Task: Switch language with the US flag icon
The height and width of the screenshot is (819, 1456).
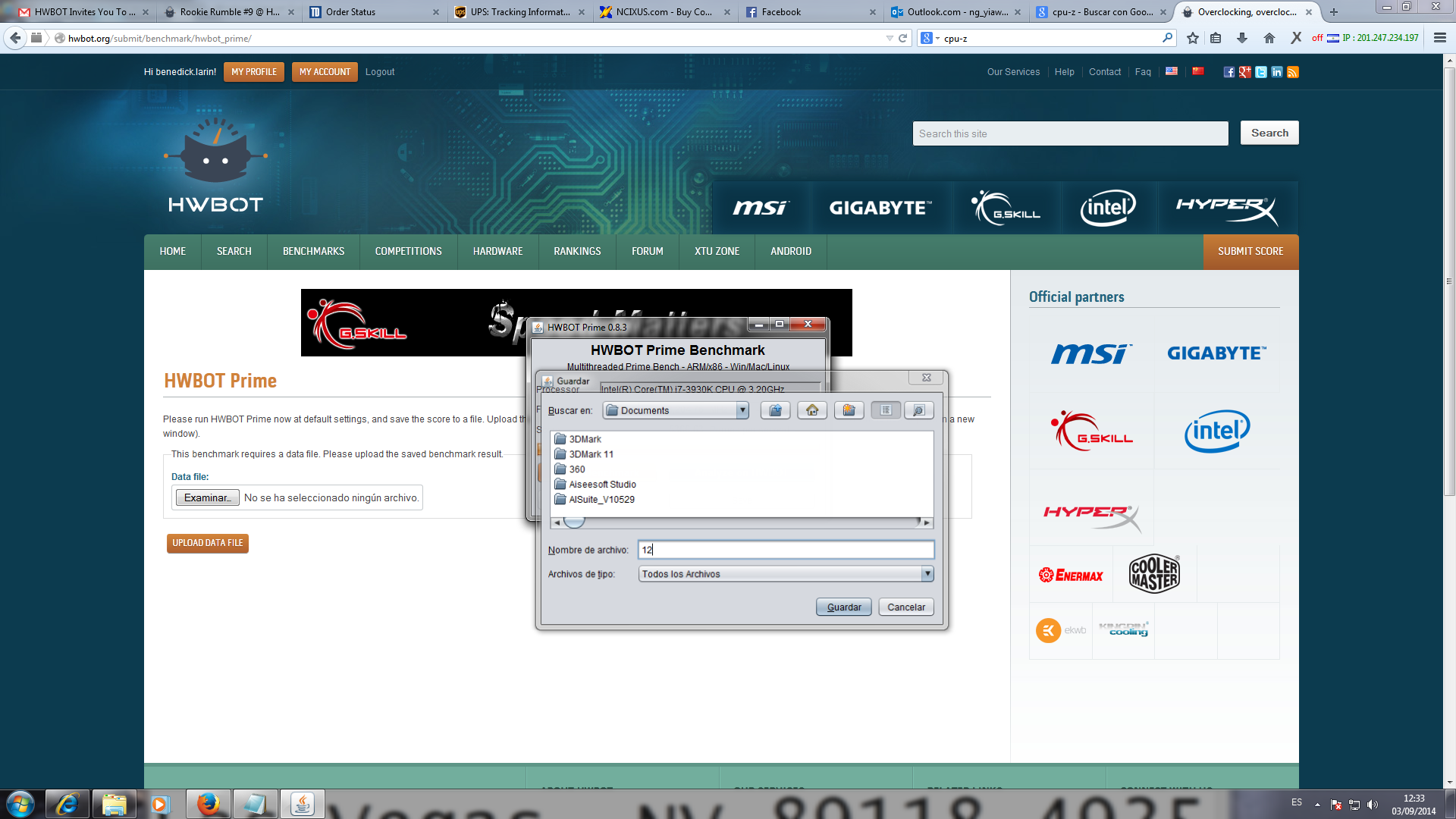Action: click(x=1172, y=71)
